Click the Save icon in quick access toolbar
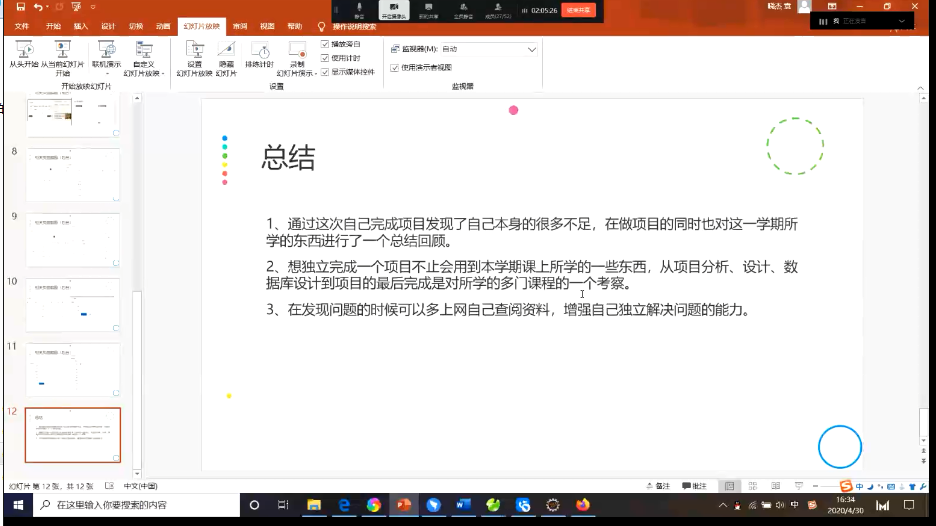Viewport: 936px width, 526px height. [x=21, y=7]
